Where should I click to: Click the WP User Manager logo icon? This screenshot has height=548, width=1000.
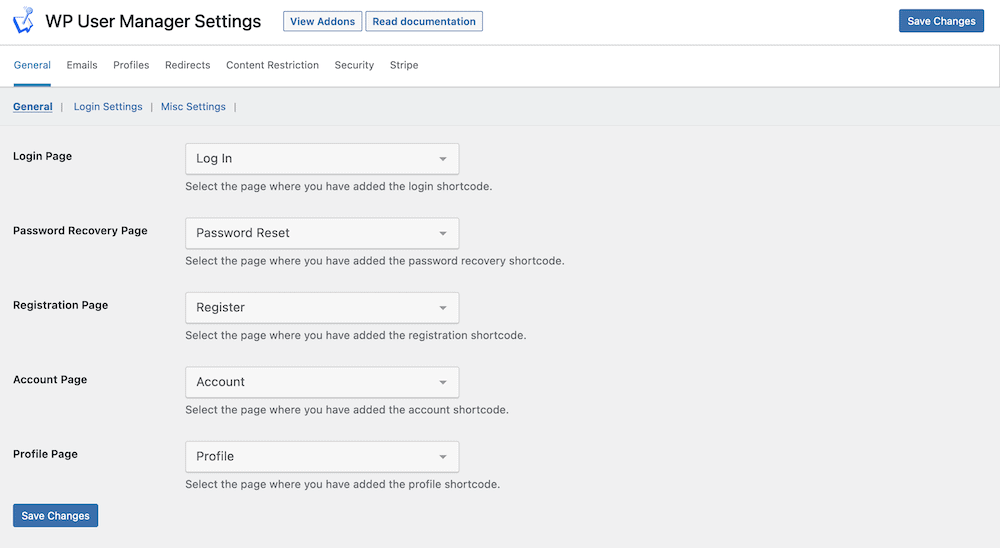coord(24,20)
